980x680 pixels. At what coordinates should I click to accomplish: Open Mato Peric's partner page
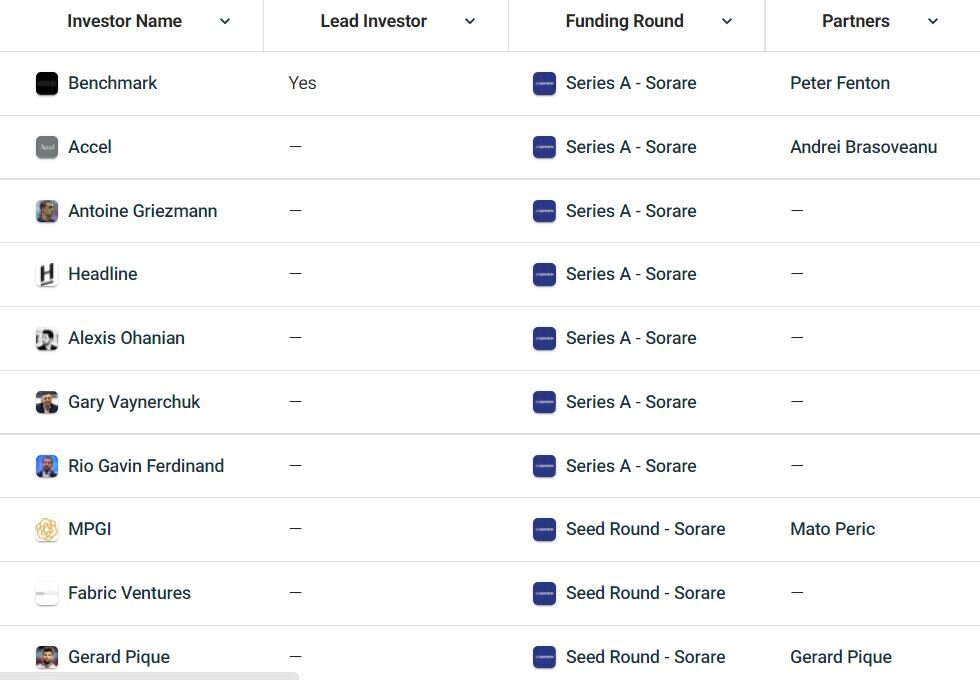point(832,529)
